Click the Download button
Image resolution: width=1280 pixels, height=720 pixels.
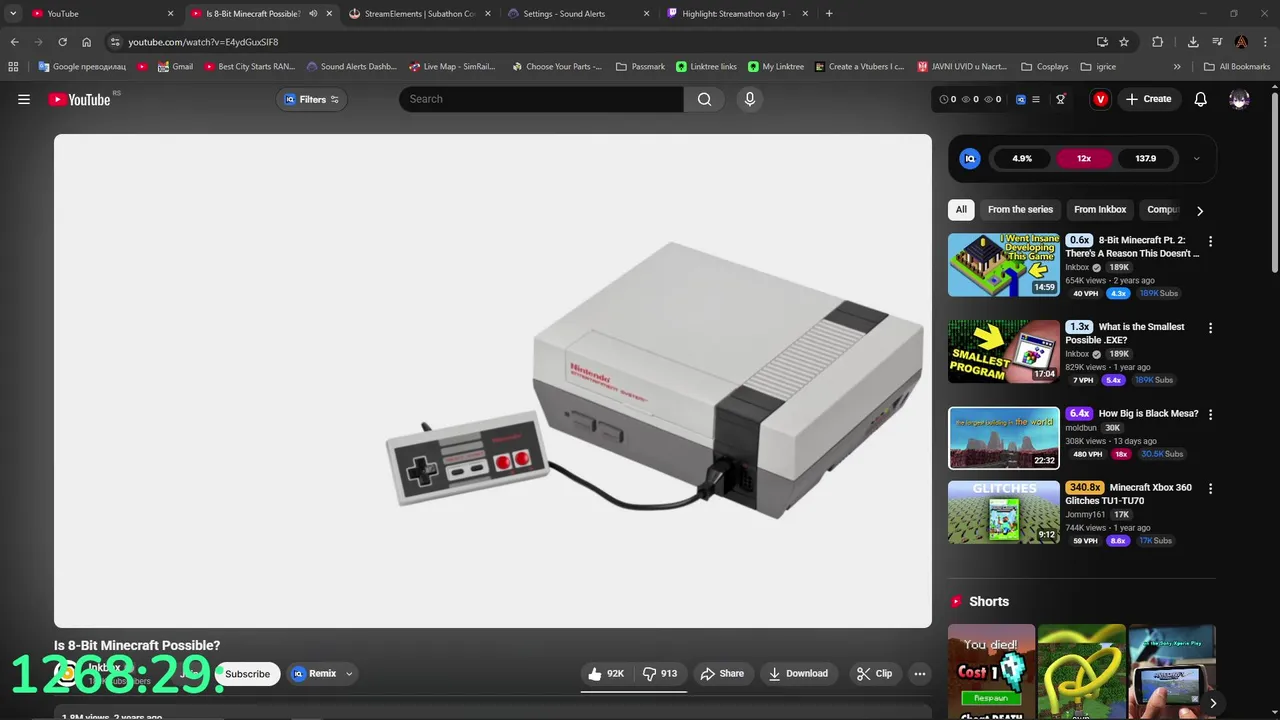(798, 674)
